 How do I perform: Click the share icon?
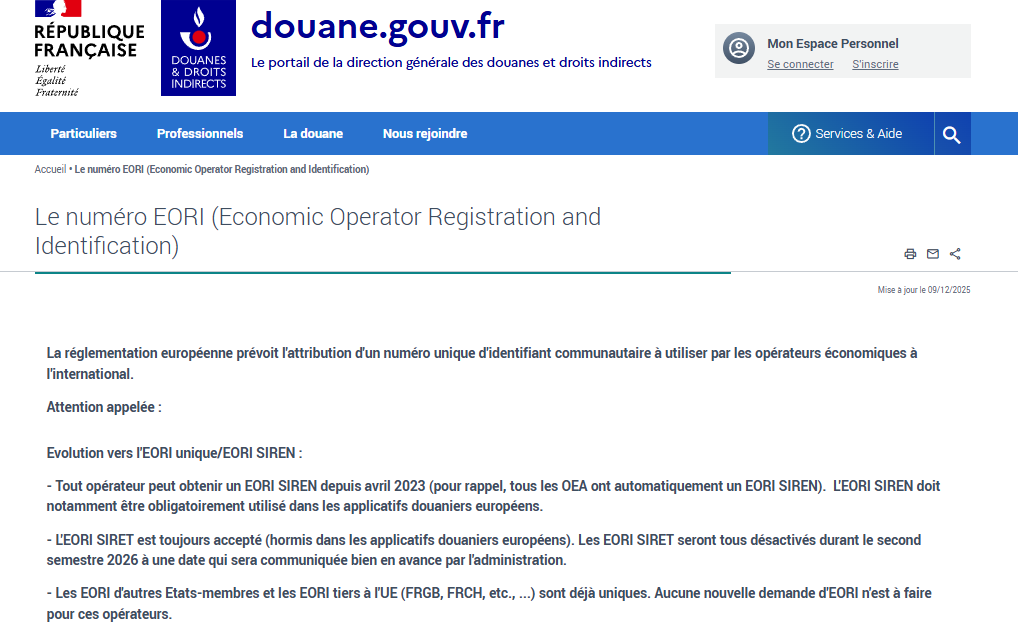point(955,254)
